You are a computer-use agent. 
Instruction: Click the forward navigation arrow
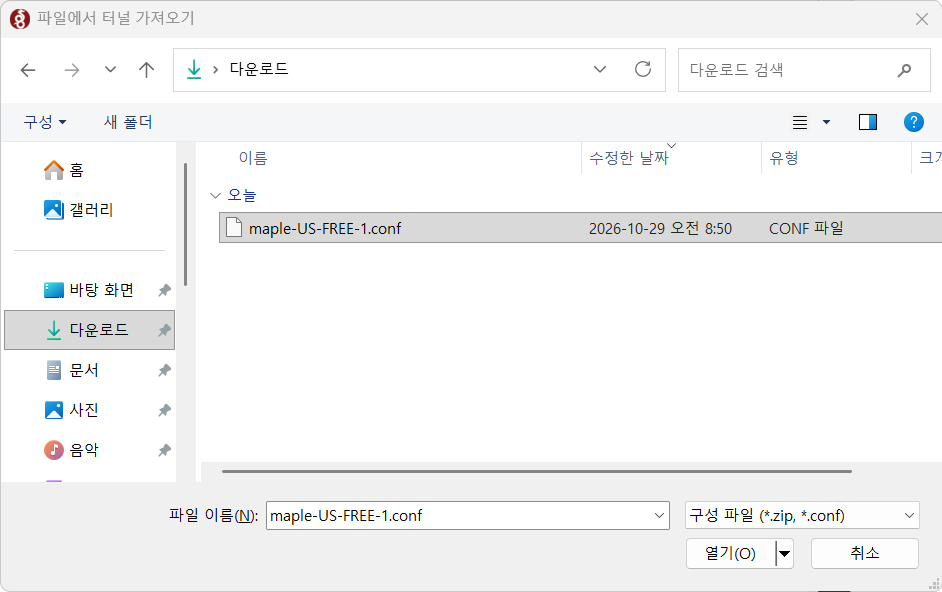[71, 70]
